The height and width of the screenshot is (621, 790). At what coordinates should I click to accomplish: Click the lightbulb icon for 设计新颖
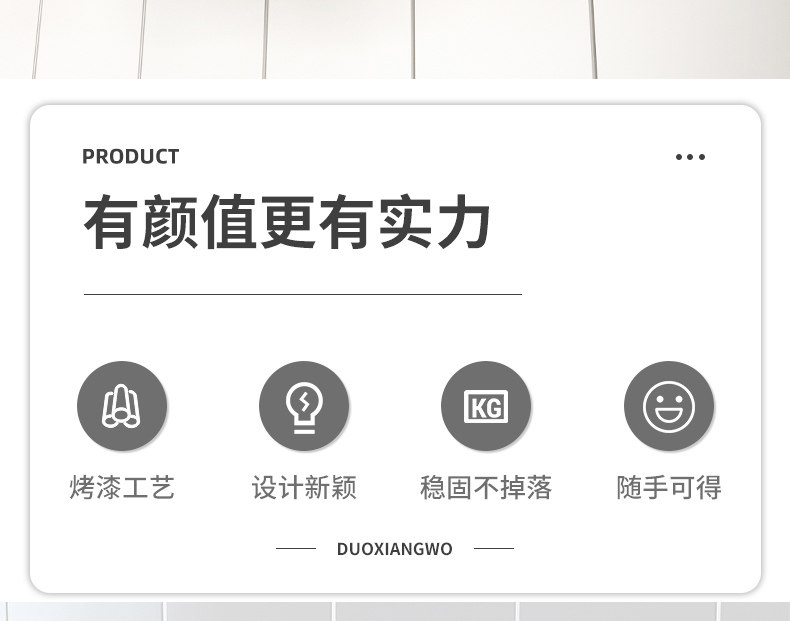304,408
